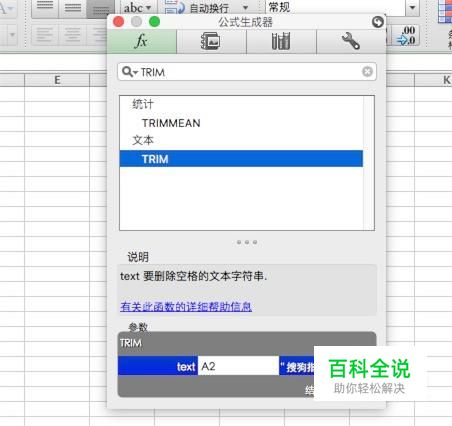
Task: Open the reference tools tab
Action: (x=281, y=42)
